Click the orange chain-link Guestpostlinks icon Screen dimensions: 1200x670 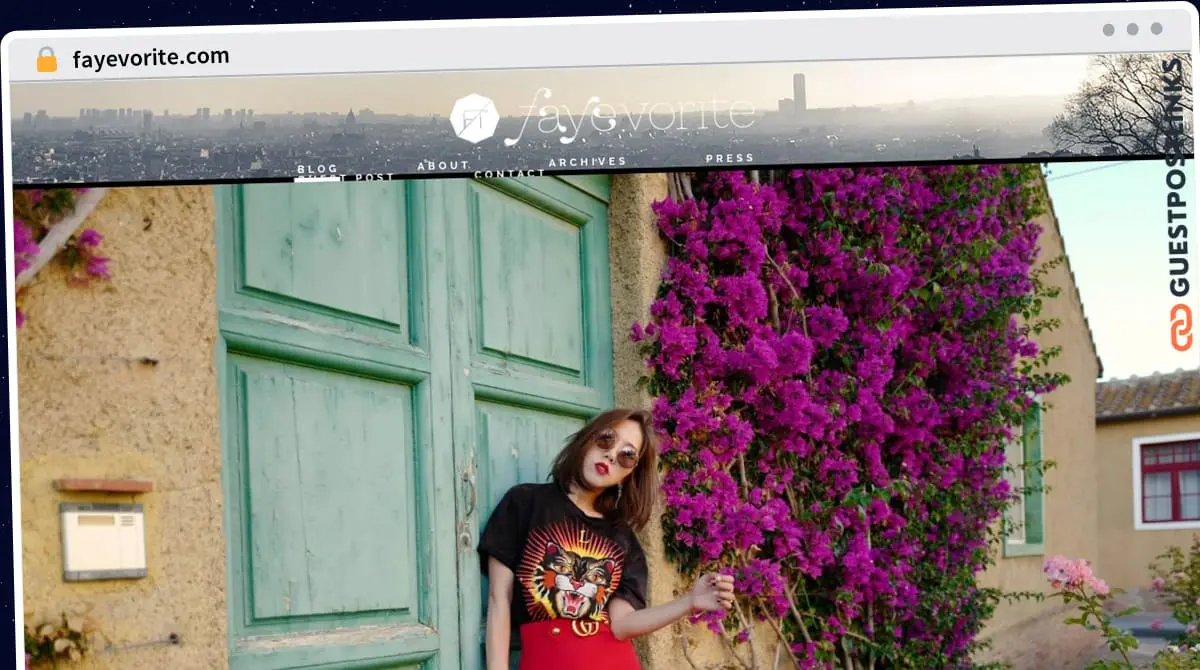(1181, 327)
